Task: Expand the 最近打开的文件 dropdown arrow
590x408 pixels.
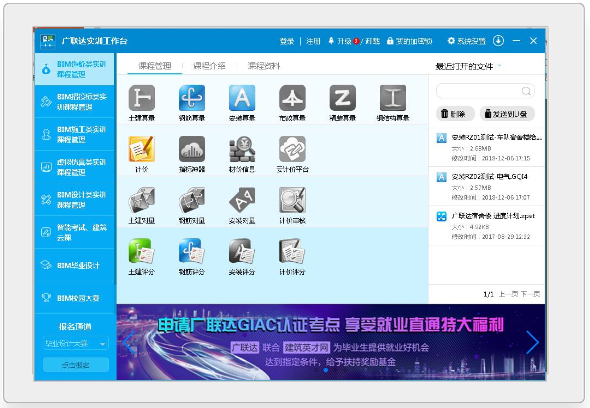Action: (500, 66)
